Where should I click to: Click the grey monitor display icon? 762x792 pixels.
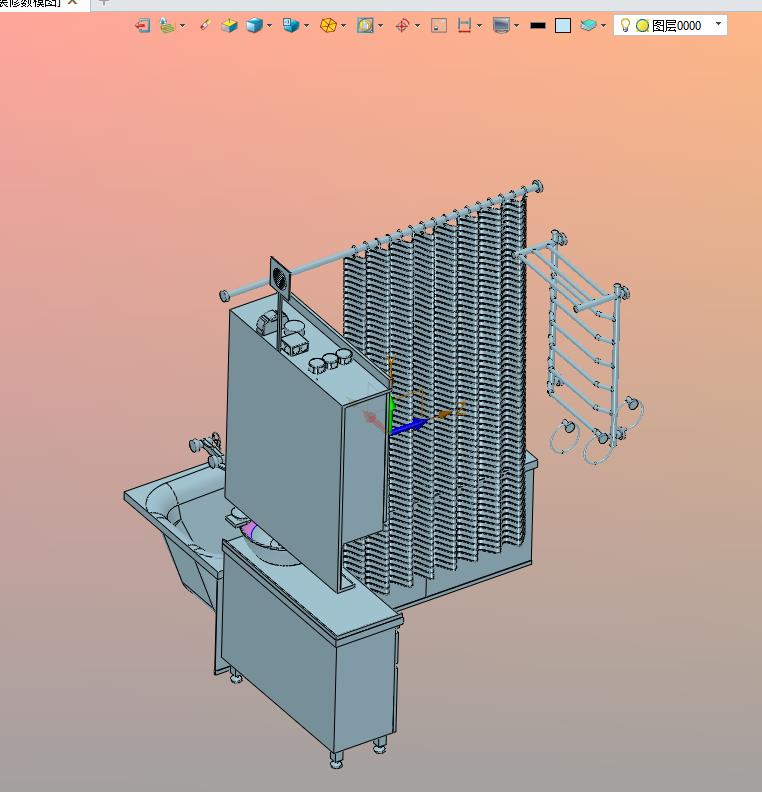501,25
